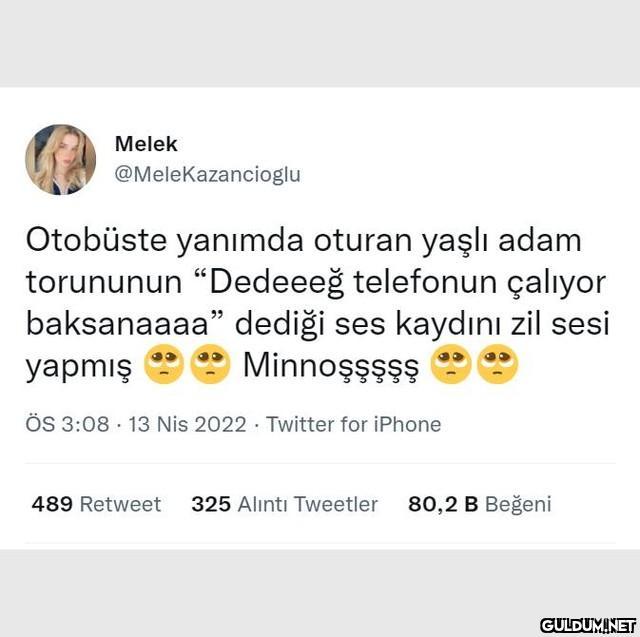Click the display name Melek
The width and height of the screenshot is (640, 637).
tap(146, 144)
